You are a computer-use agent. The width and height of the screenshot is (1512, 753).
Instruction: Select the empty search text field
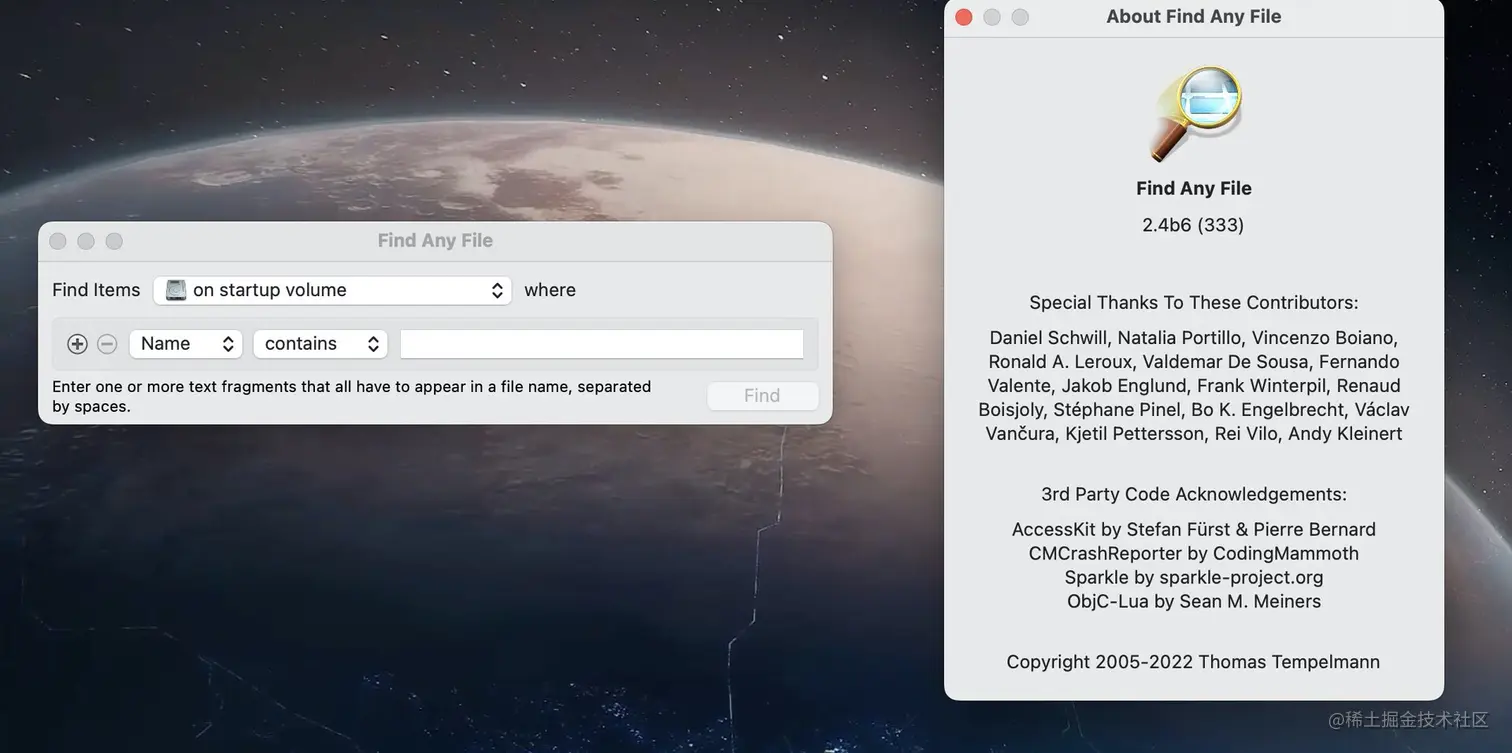click(x=600, y=343)
